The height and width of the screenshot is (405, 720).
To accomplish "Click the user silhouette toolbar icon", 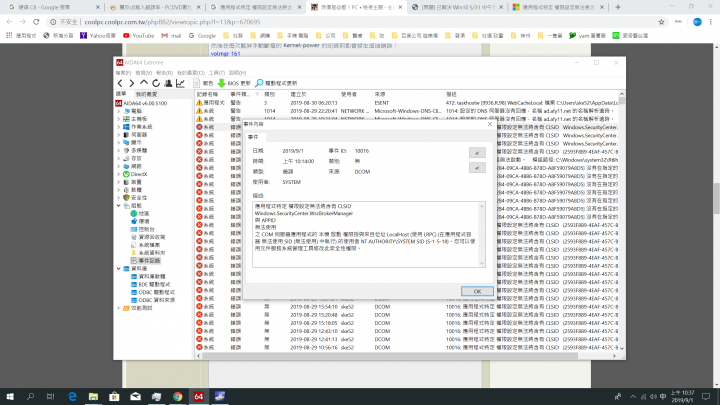I will pyautogui.click(x=168, y=83).
